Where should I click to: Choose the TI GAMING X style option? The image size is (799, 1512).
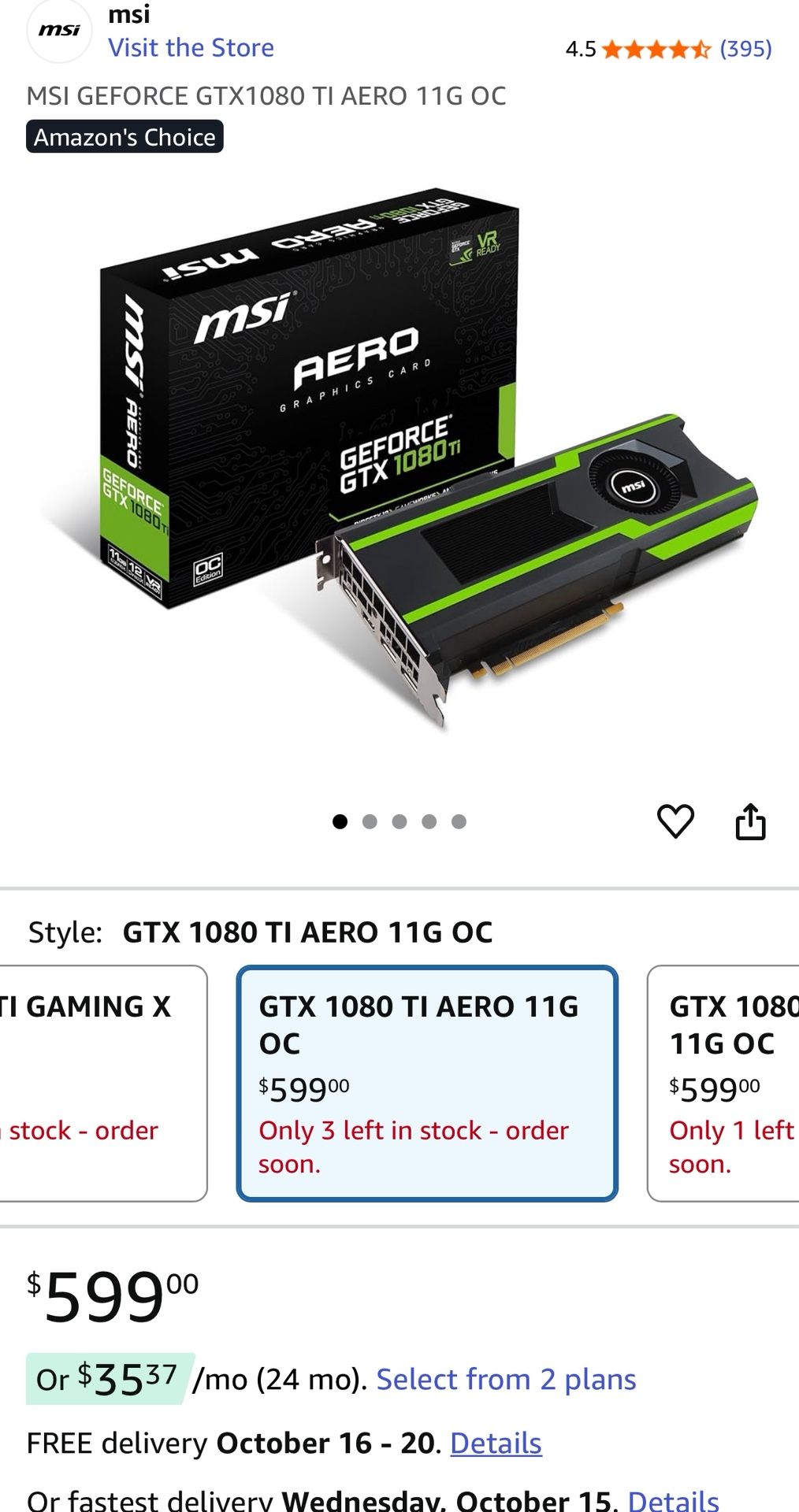click(x=102, y=1084)
